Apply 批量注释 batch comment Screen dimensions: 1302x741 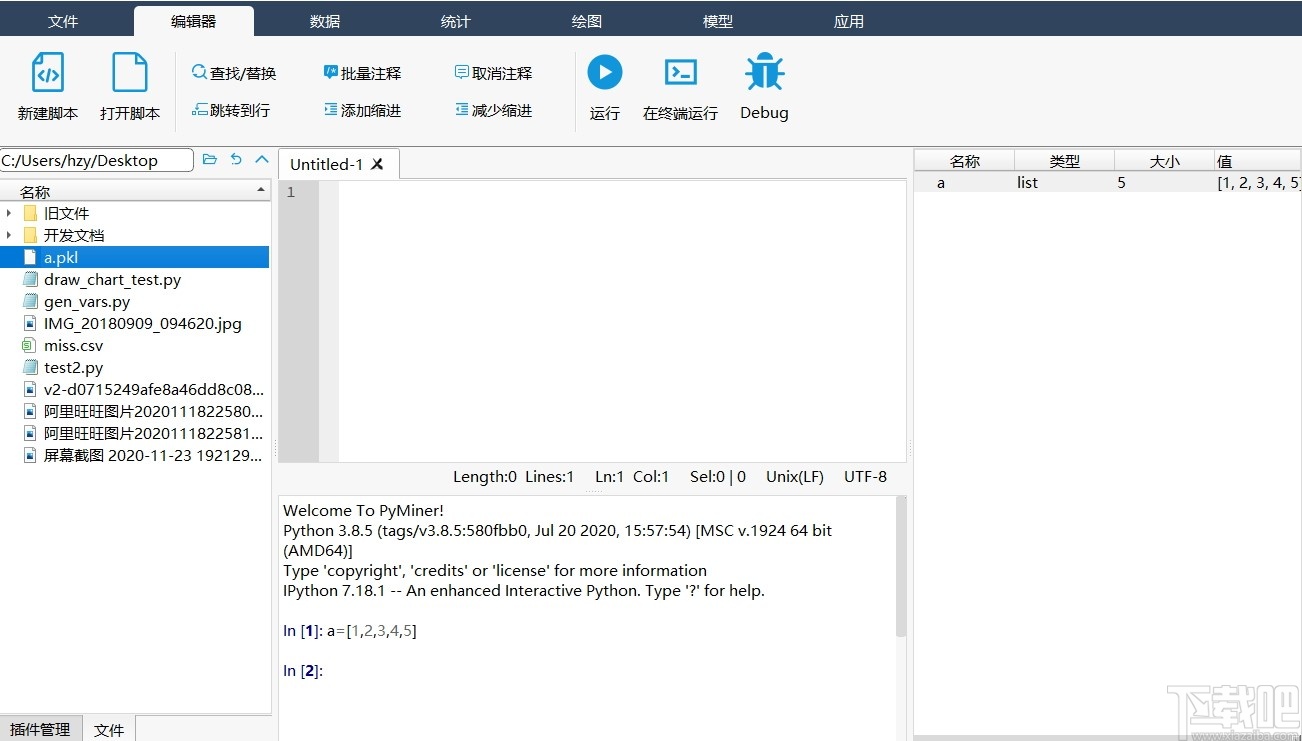point(364,72)
